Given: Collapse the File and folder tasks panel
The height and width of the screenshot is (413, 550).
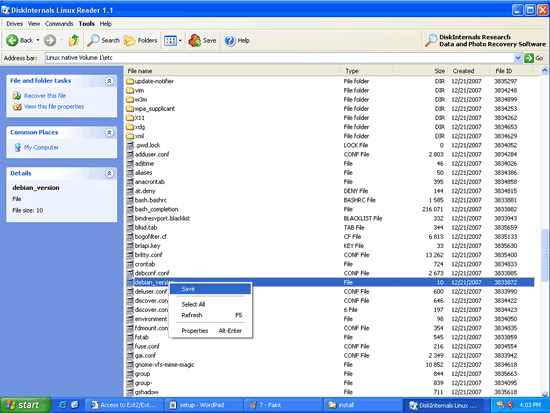Looking at the screenshot, I should point(109,81).
